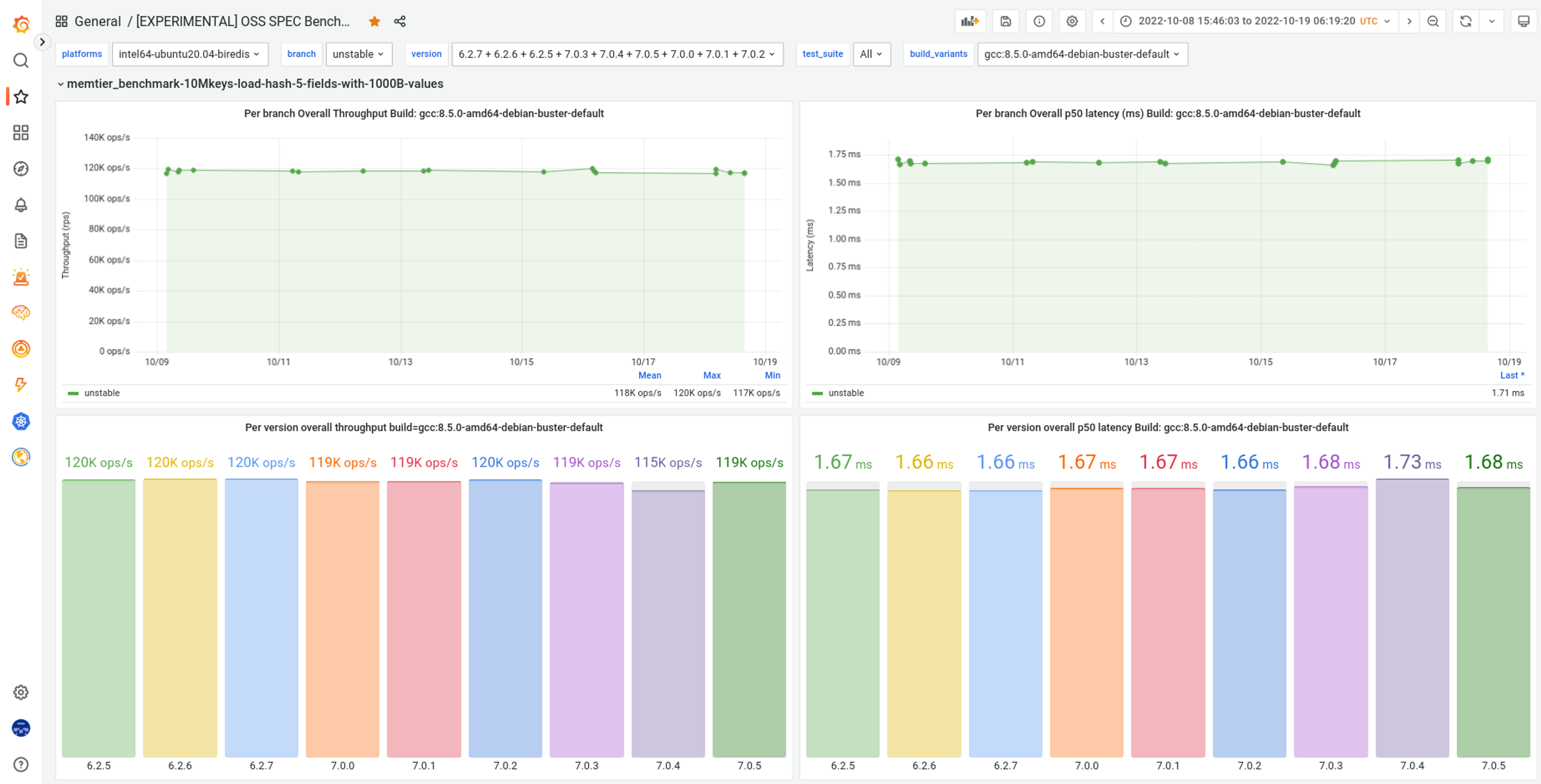
Task: Unmark dashboard favorite star
Action: click(374, 22)
